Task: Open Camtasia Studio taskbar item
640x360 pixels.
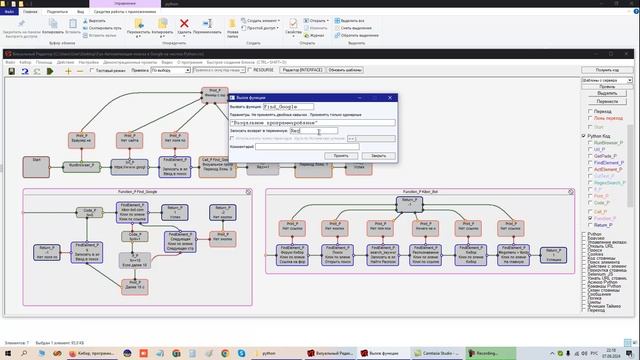Action: click(x=436, y=353)
